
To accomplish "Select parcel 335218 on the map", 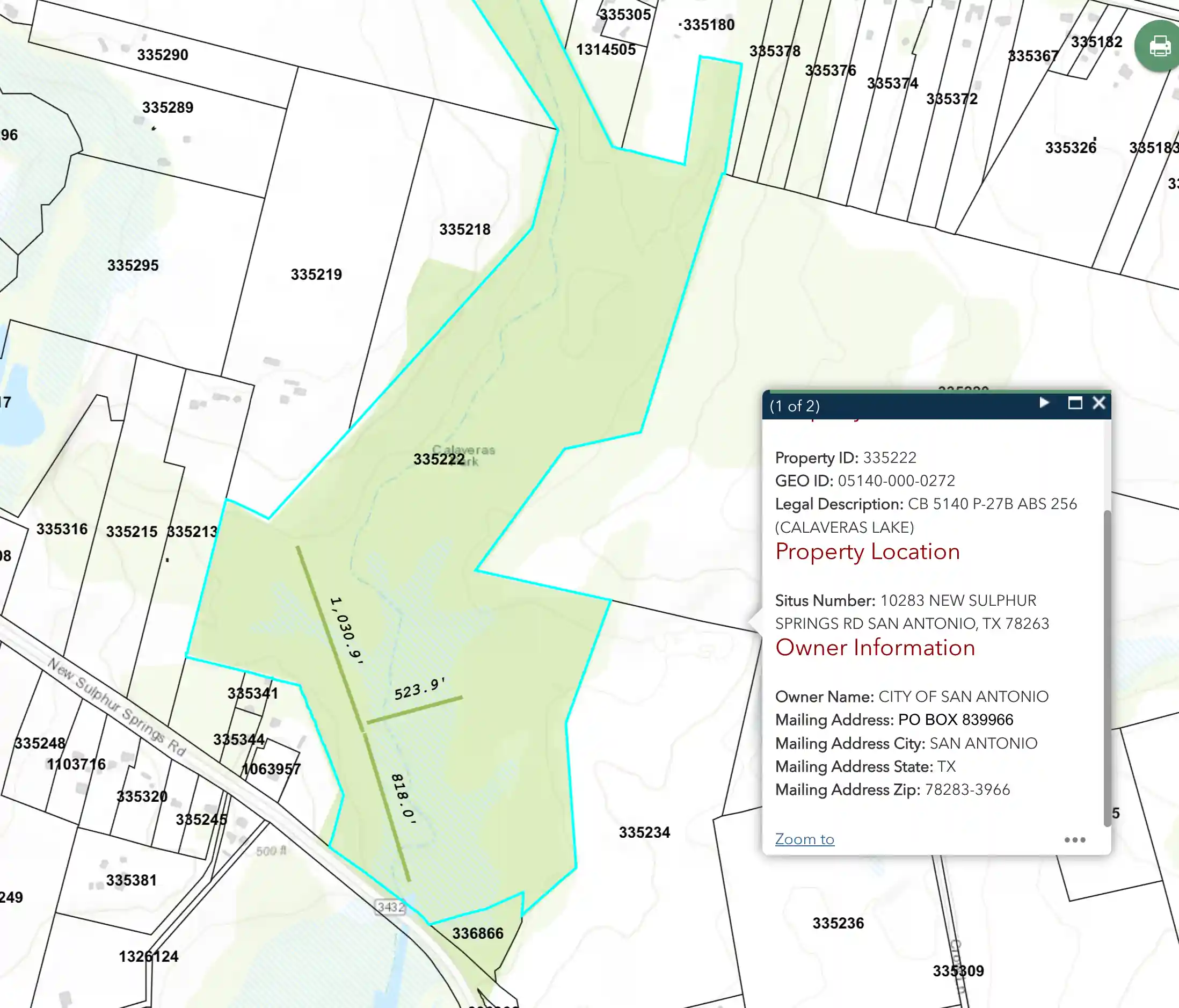I will coord(464,229).
